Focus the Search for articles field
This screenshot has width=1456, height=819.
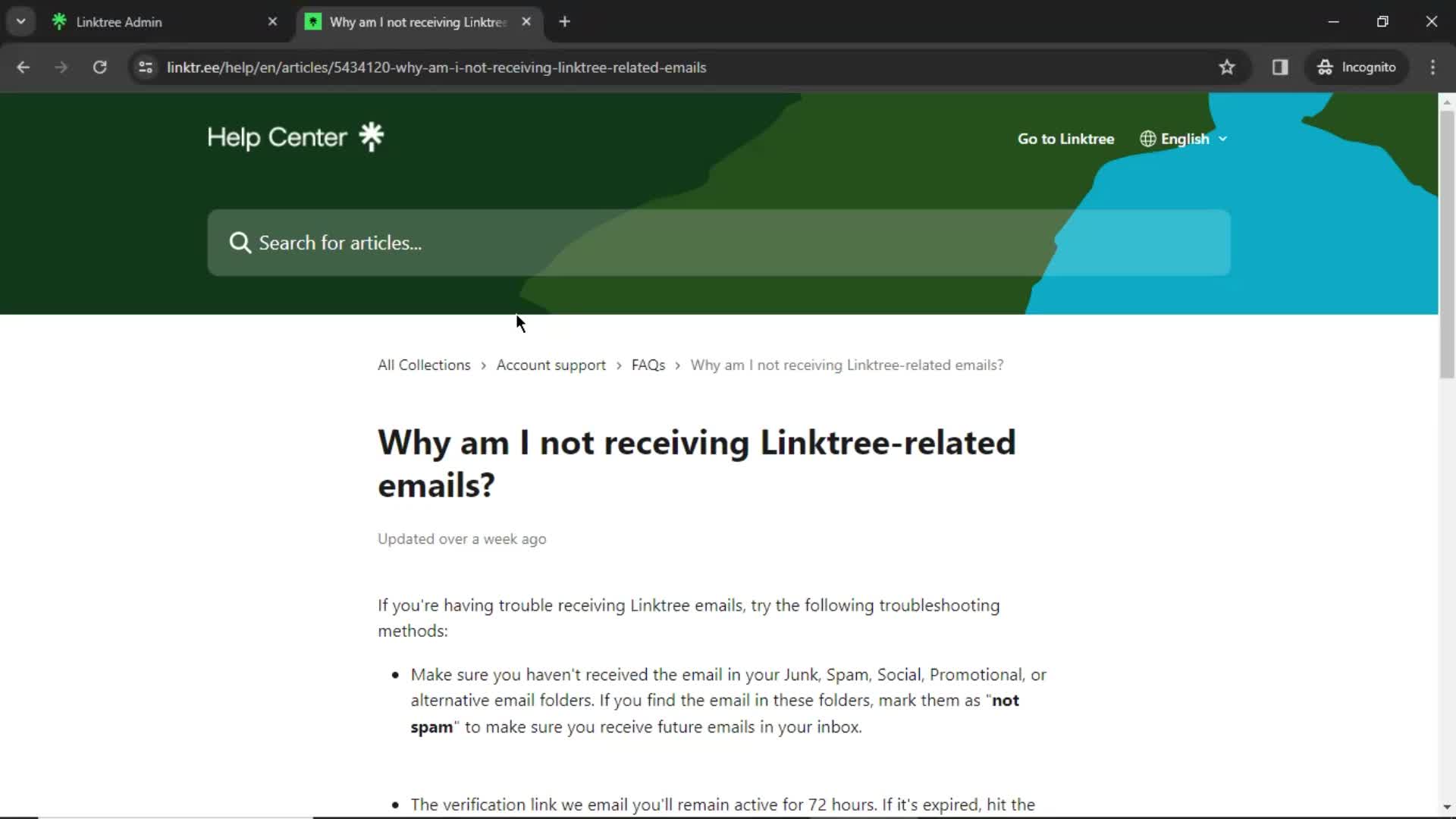point(719,243)
